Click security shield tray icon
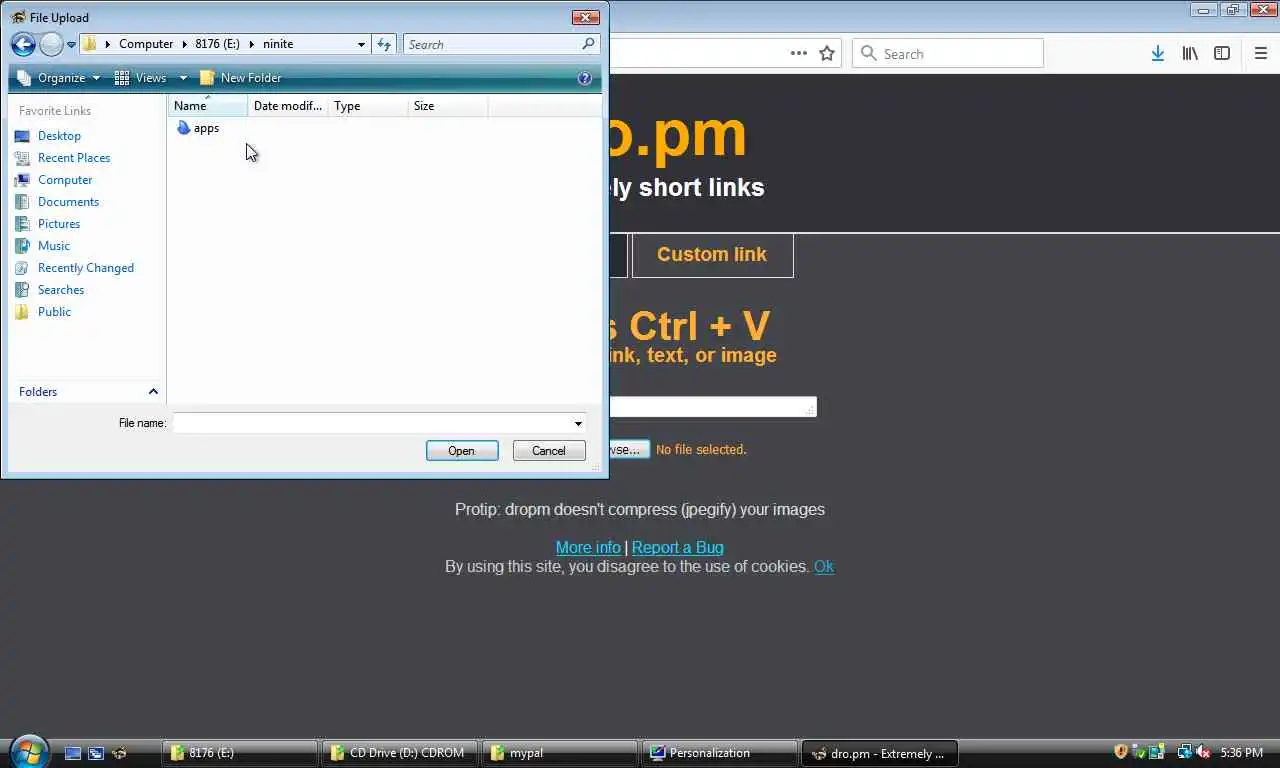Viewport: 1280px width, 768px height. [1121, 752]
